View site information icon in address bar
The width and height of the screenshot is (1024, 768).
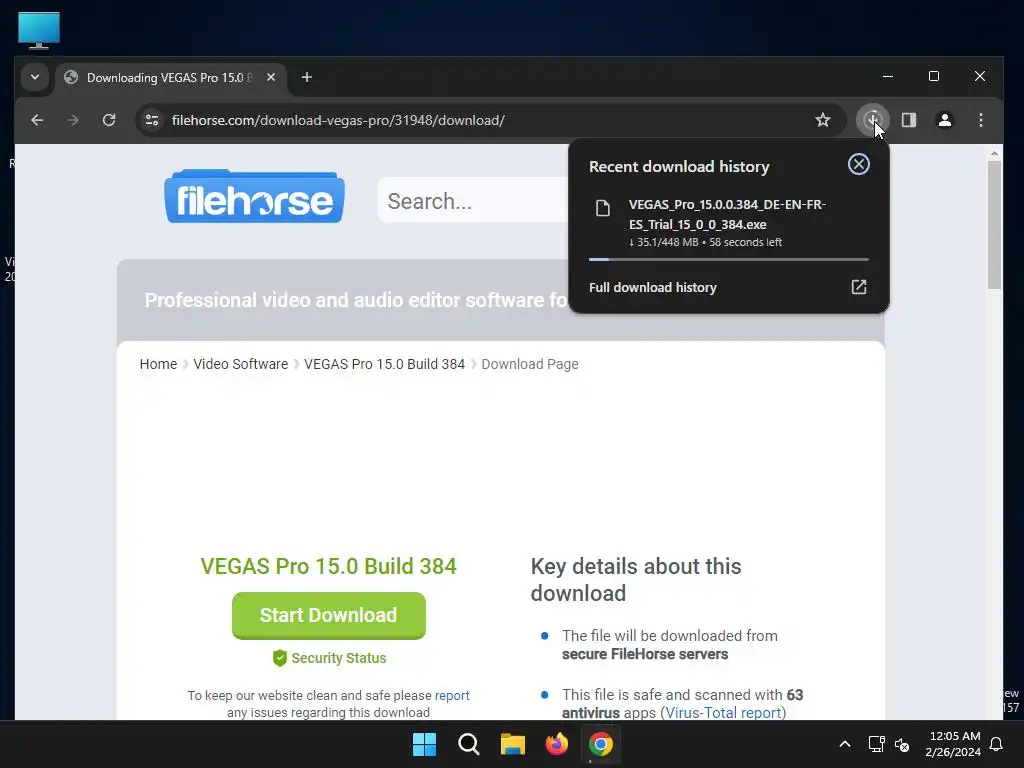(x=152, y=120)
